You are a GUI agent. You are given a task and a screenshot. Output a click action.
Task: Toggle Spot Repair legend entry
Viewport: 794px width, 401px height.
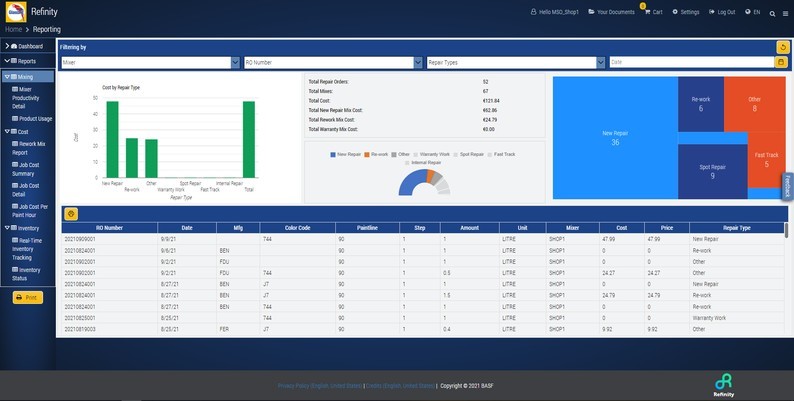[x=468, y=154]
